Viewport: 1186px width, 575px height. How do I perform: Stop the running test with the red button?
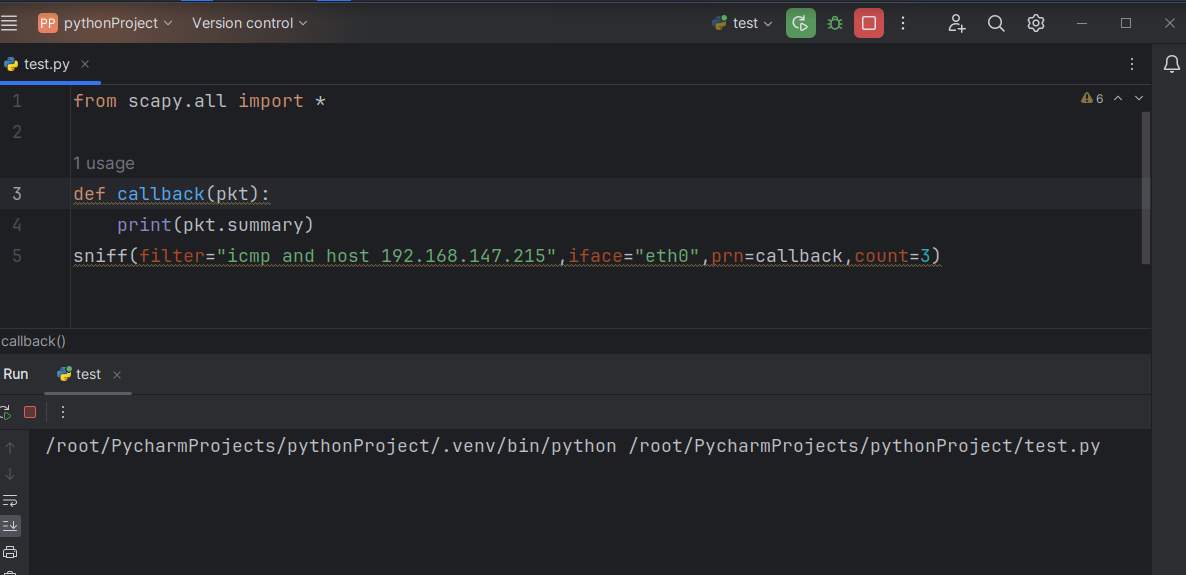tap(868, 23)
